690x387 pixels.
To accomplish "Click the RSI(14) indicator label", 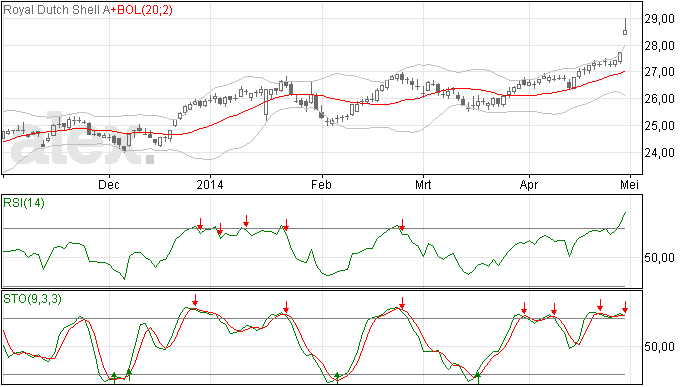I will click(24, 203).
